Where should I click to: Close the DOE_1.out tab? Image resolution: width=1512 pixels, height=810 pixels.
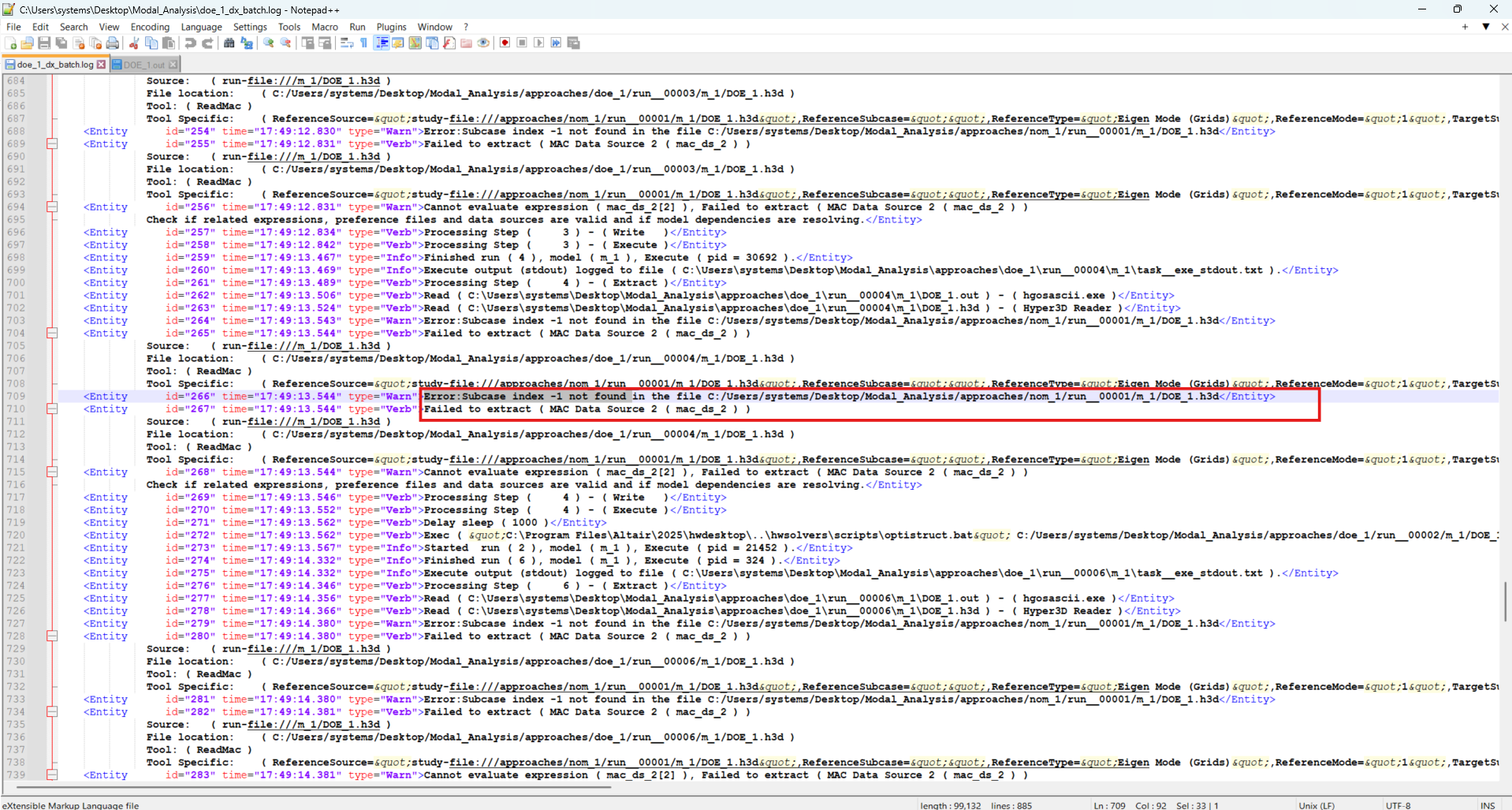pos(173,65)
